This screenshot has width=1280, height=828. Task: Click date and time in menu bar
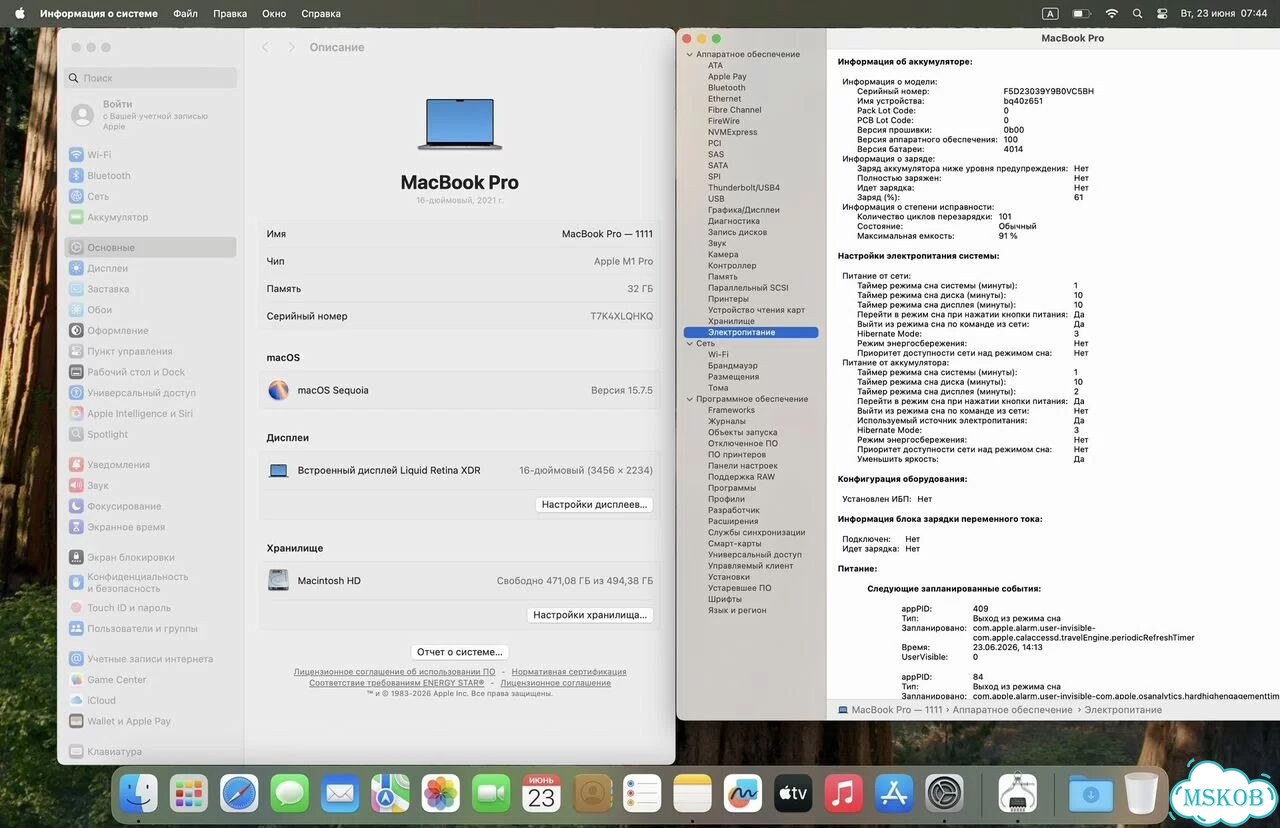[x=1224, y=14]
